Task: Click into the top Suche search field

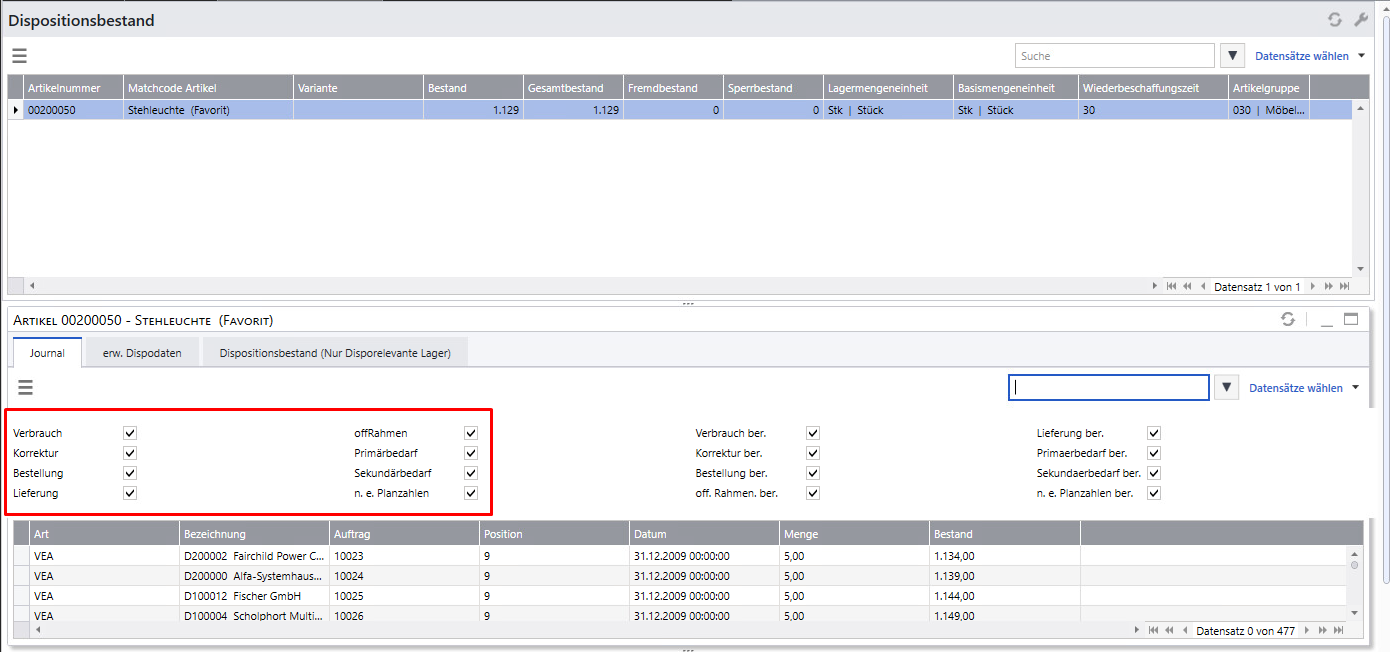Action: pyautogui.click(x=1114, y=56)
